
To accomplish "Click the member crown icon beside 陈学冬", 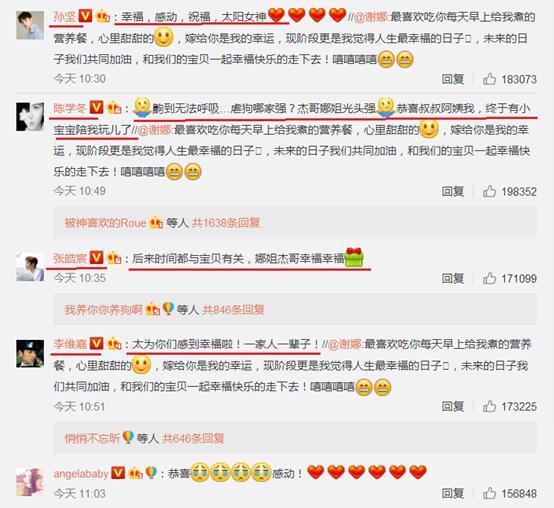I will pos(114,108).
